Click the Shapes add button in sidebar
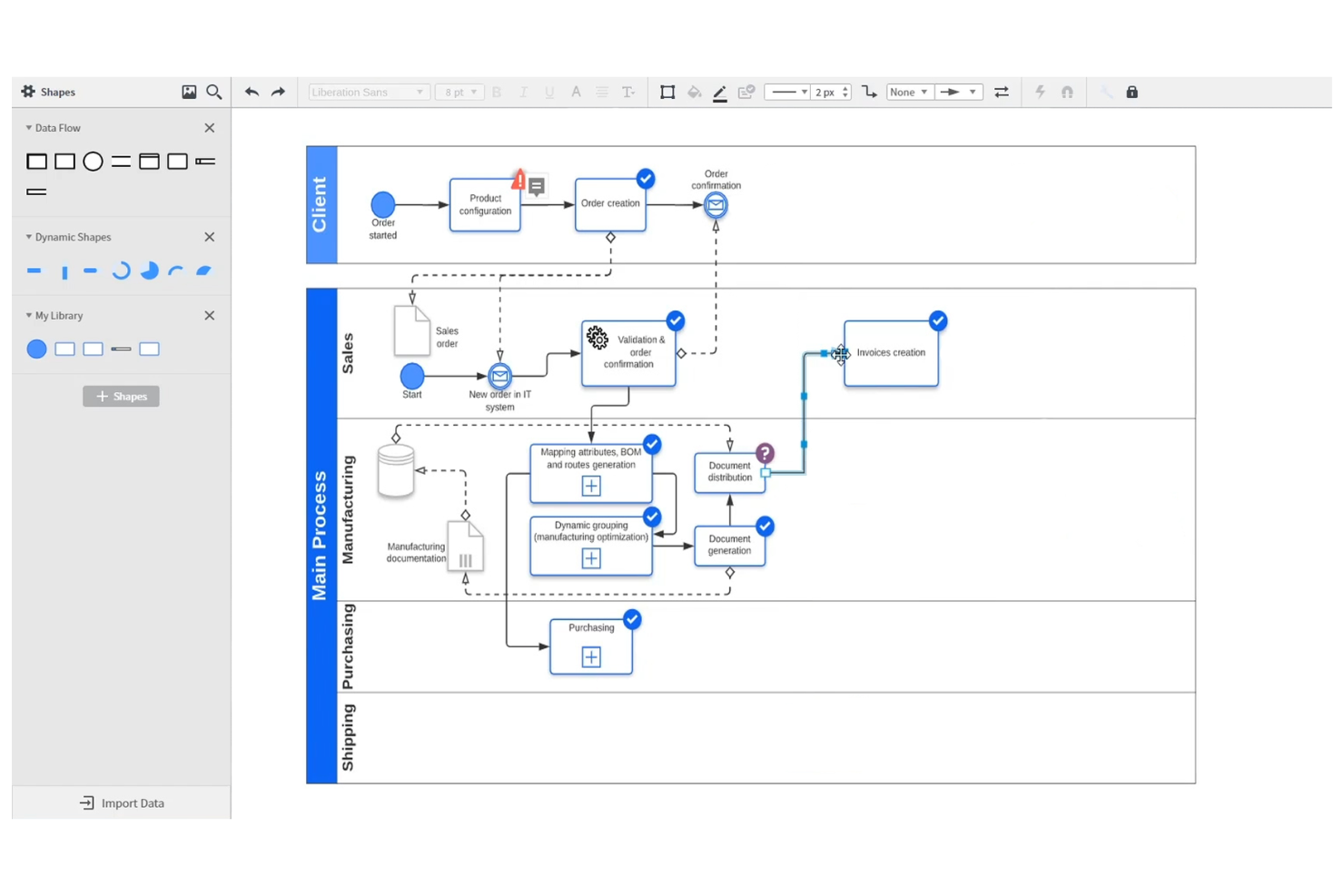The width and height of the screenshot is (1344, 896). (x=121, y=396)
